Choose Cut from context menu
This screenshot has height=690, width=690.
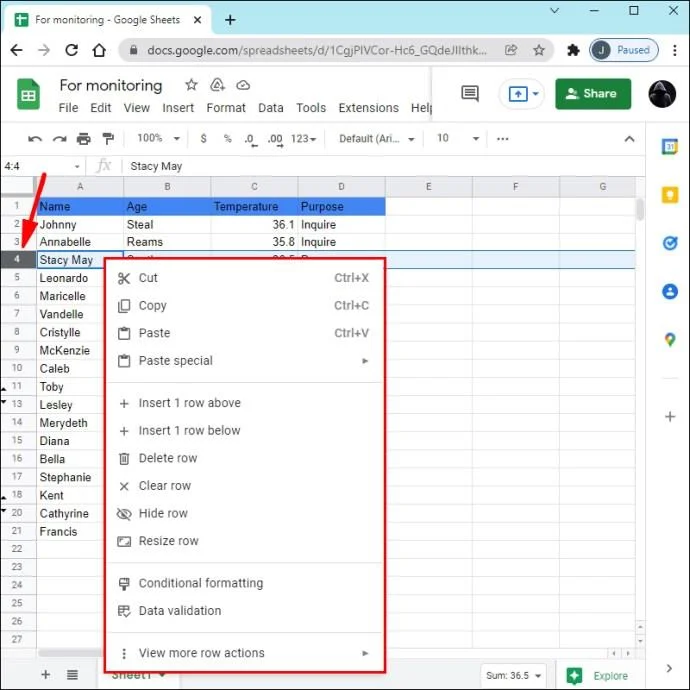point(244,278)
